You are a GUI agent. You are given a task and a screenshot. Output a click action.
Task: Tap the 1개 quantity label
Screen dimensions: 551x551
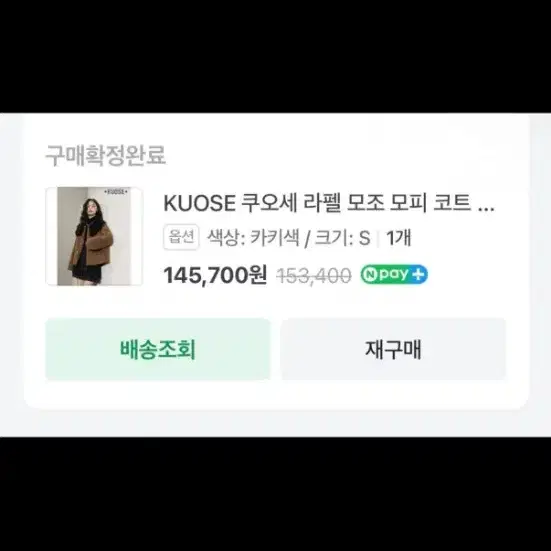398,238
